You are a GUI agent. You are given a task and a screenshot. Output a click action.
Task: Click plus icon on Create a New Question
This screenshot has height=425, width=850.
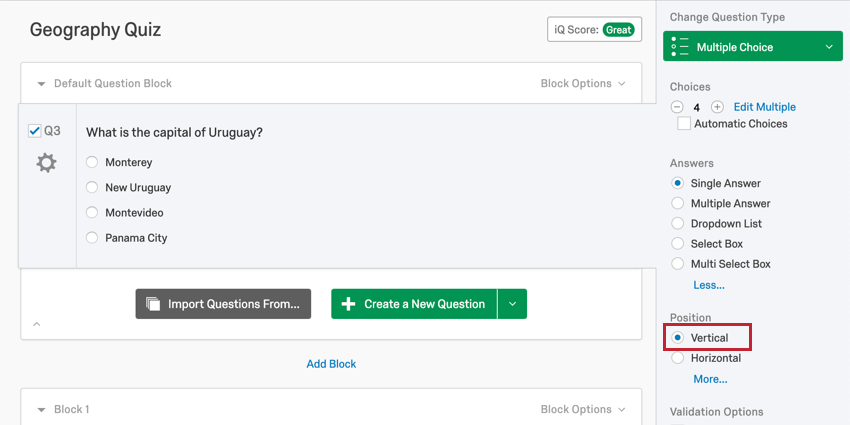coord(348,304)
